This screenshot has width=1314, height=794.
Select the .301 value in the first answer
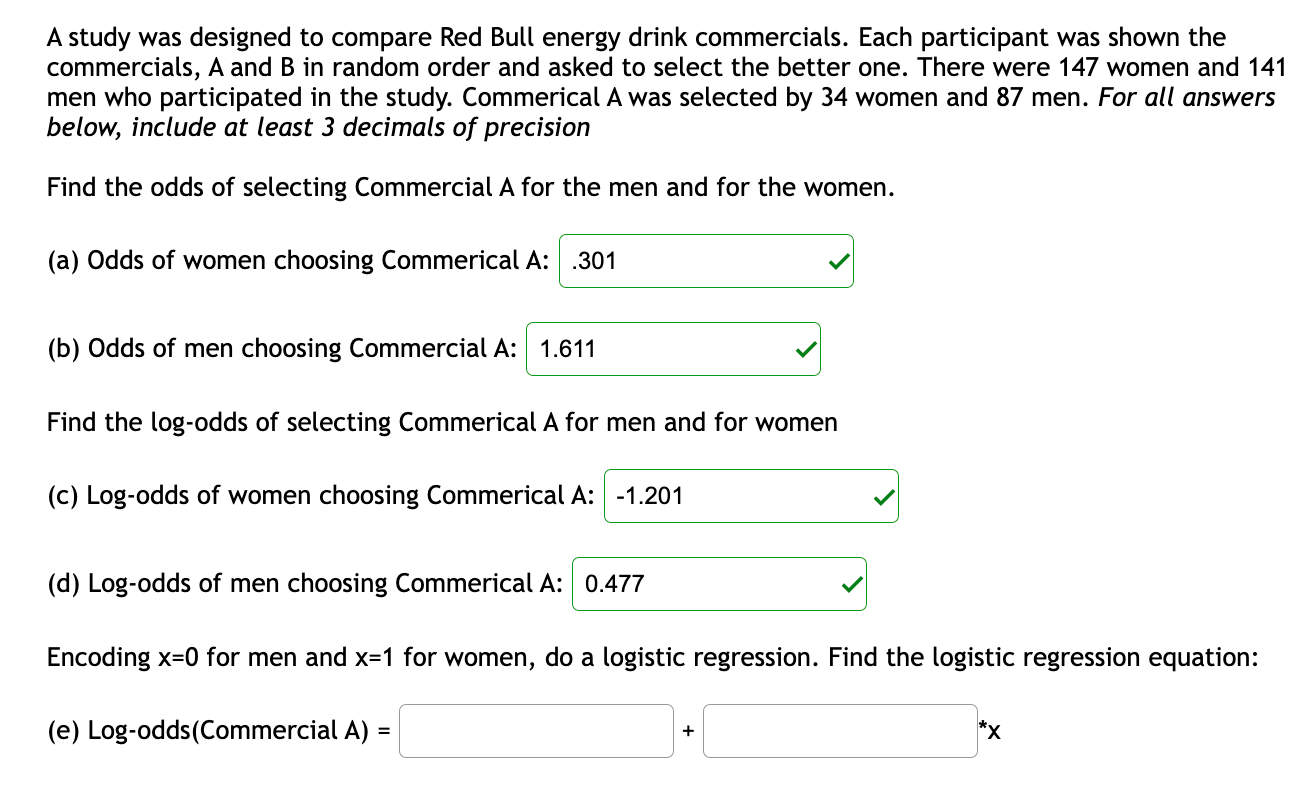pyautogui.click(x=590, y=260)
